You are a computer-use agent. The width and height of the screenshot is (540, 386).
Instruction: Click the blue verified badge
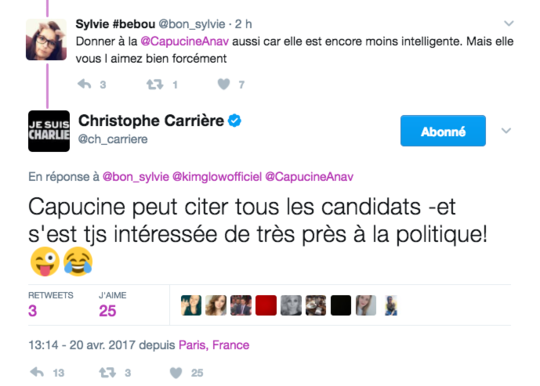(x=235, y=121)
